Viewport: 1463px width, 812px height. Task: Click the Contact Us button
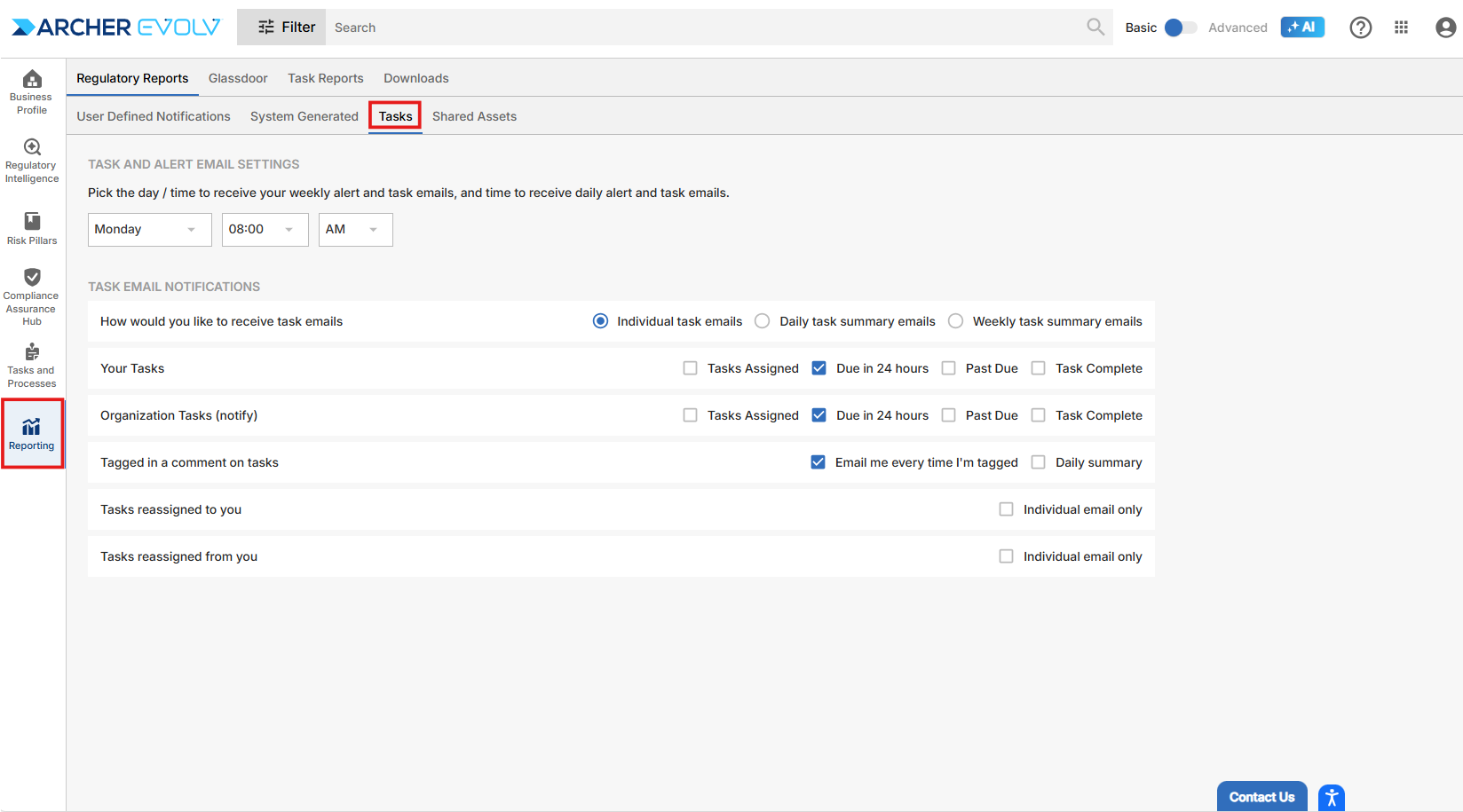click(1261, 797)
